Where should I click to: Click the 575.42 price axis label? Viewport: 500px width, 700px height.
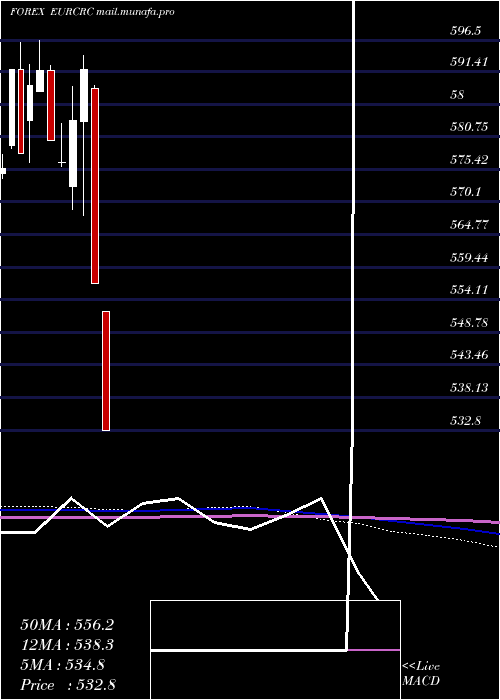pyautogui.click(x=468, y=159)
